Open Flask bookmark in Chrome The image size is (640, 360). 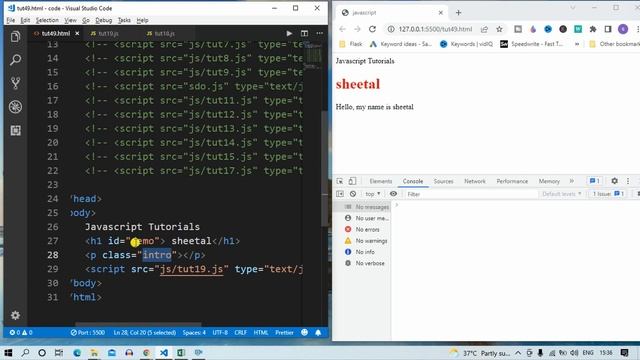(351, 44)
